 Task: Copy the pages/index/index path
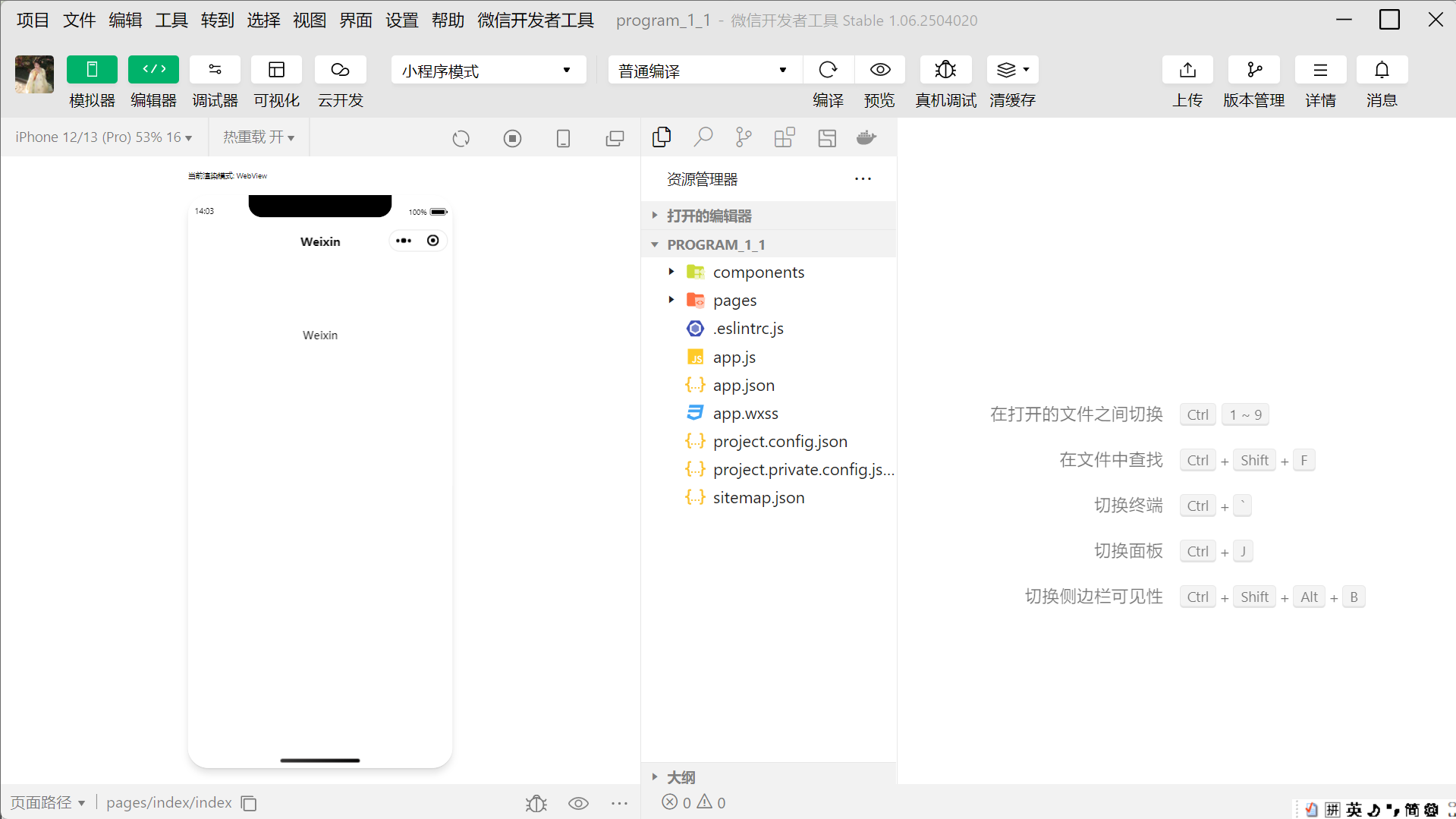click(x=249, y=803)
